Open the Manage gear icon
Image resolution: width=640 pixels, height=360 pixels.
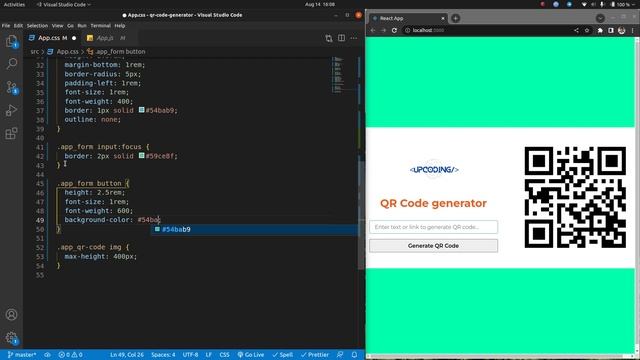[x=11, y=338]
